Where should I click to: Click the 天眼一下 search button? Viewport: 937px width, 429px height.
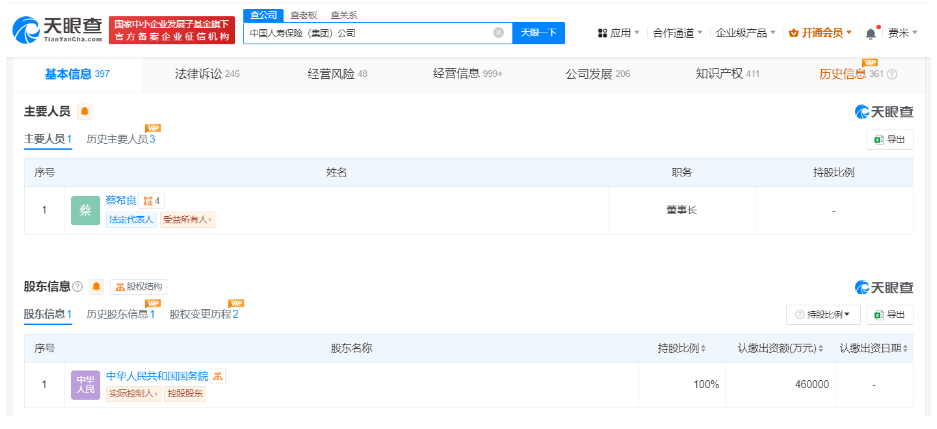pos(538,33)
